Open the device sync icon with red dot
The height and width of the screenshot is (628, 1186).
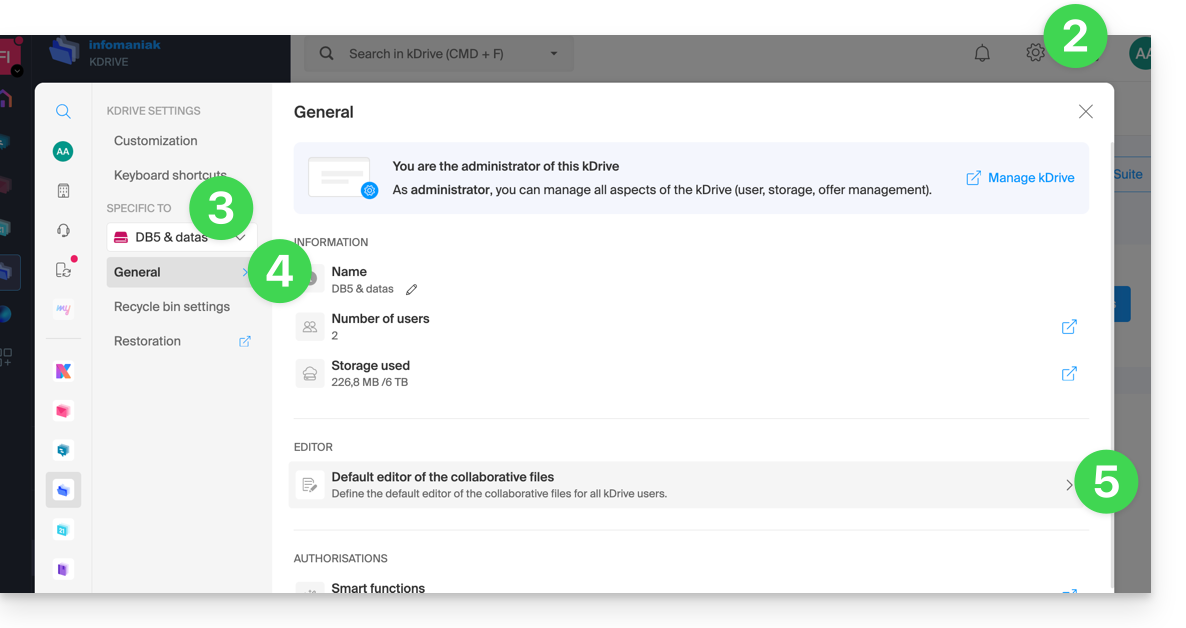[x=64, y=269]
